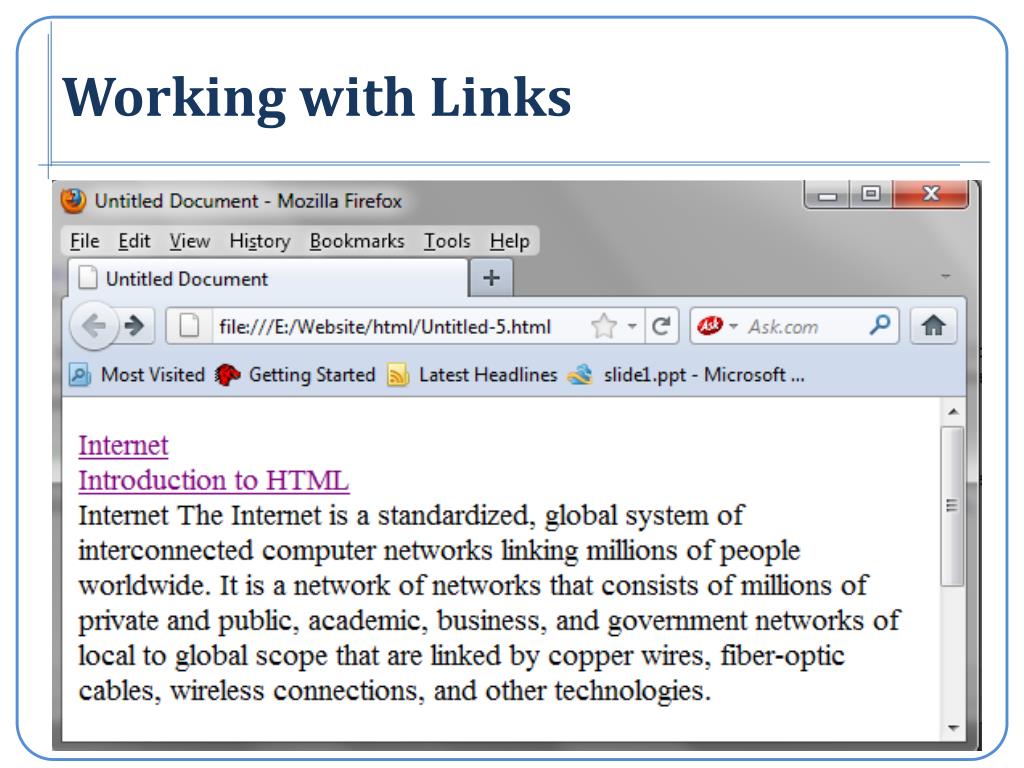Open the Getting Started bookmark label
1024x768 pixels.
[312, 375]
